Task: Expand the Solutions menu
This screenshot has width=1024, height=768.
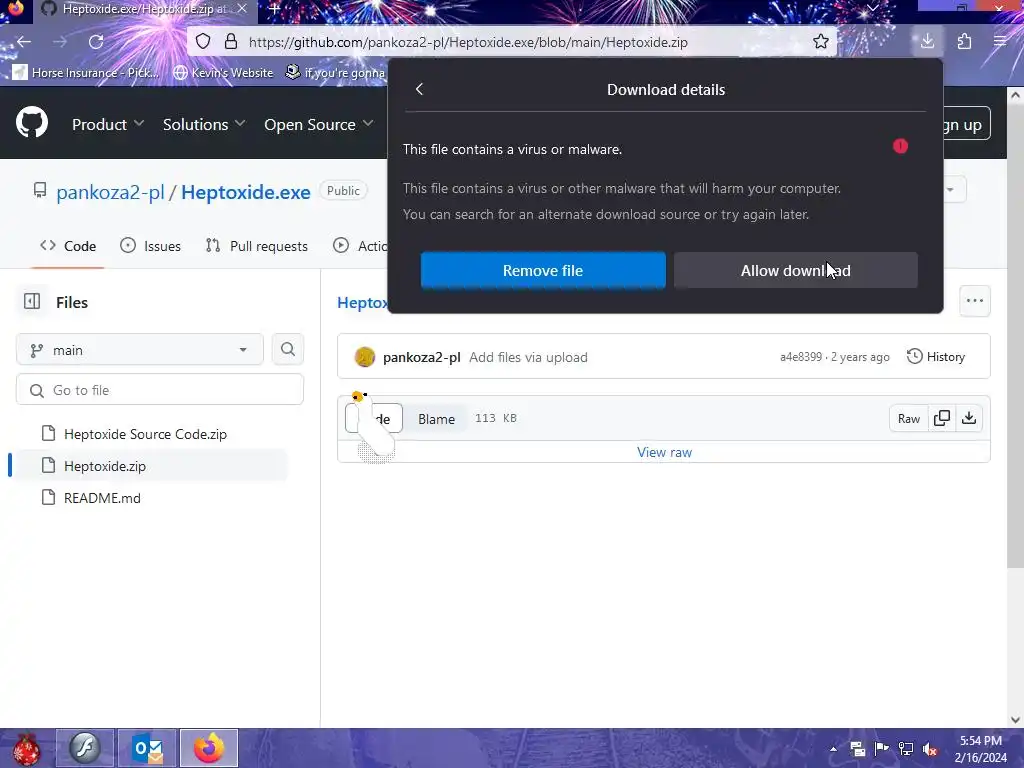Action: tap(204, 124)
